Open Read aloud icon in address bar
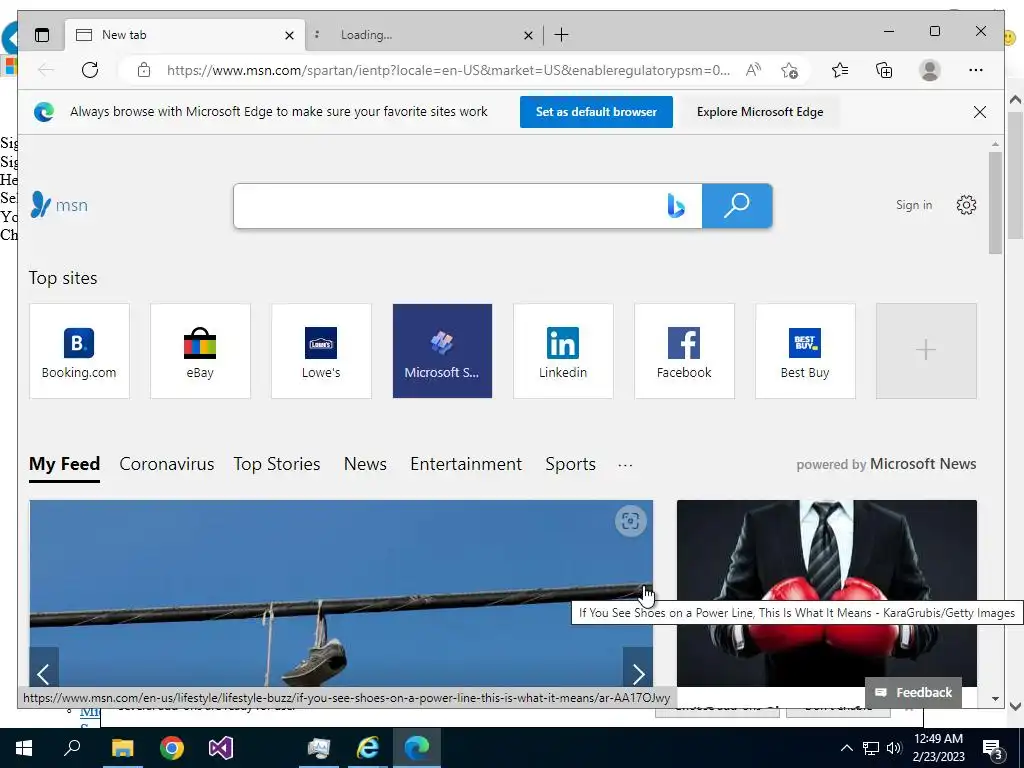The image size is (1024, 768). click(753, 70)
